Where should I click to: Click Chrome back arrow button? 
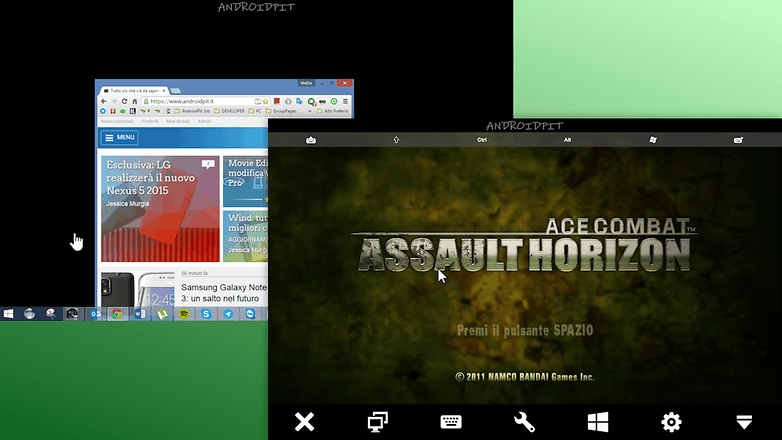104,101
